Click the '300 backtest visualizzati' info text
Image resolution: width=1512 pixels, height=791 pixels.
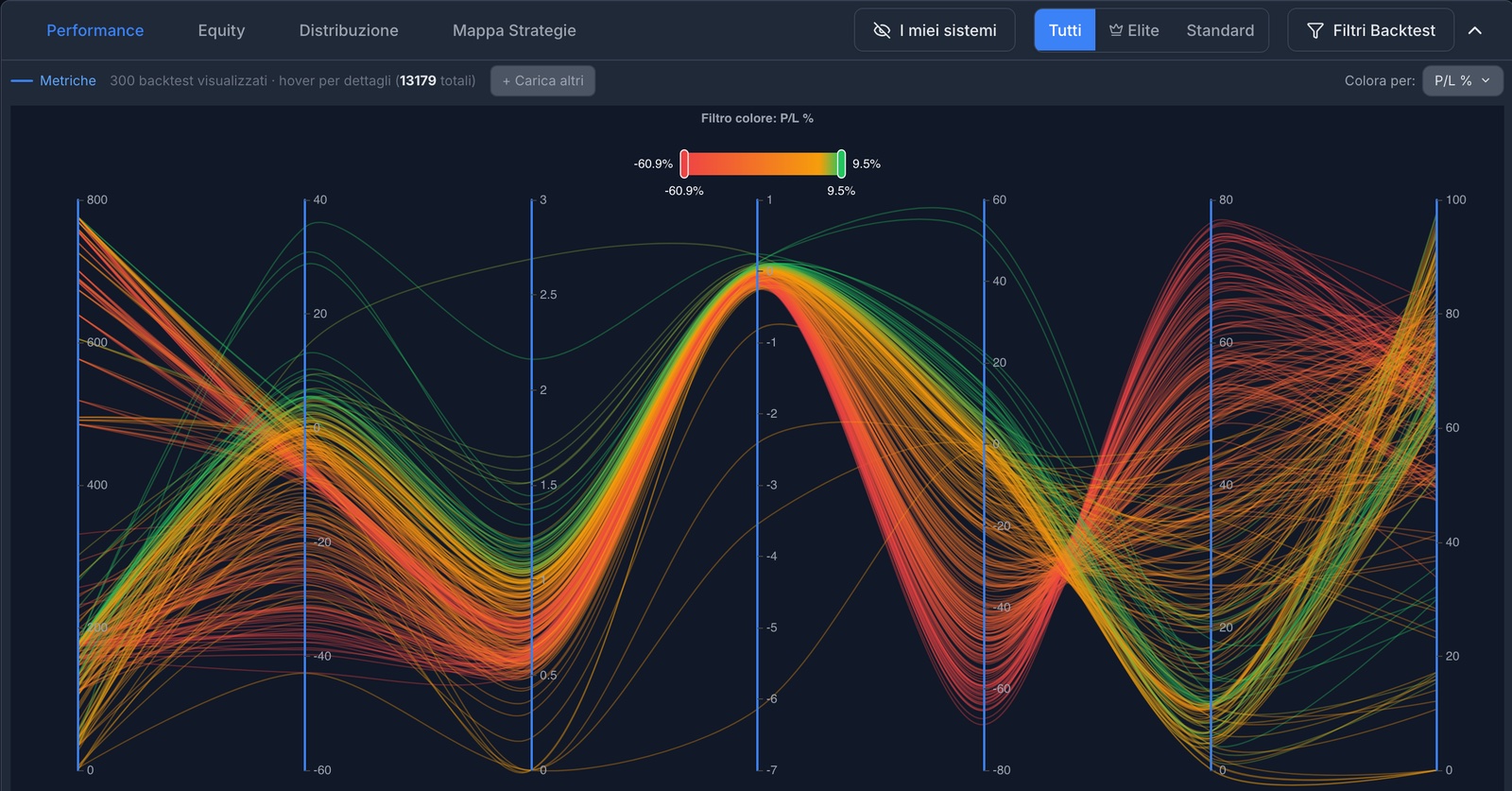(188, 80)
